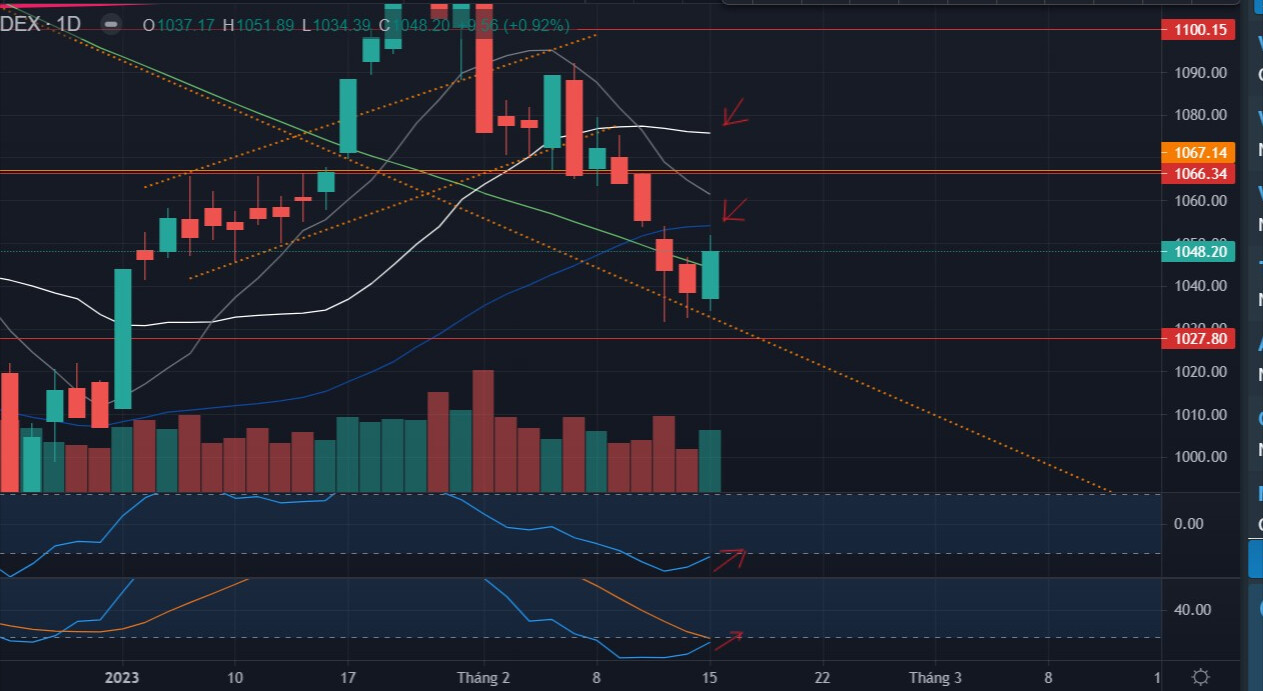This screenshot has height=691, width=1263.
Task: Click the 15 date label on time axis
Action: (x=709, y=678)
